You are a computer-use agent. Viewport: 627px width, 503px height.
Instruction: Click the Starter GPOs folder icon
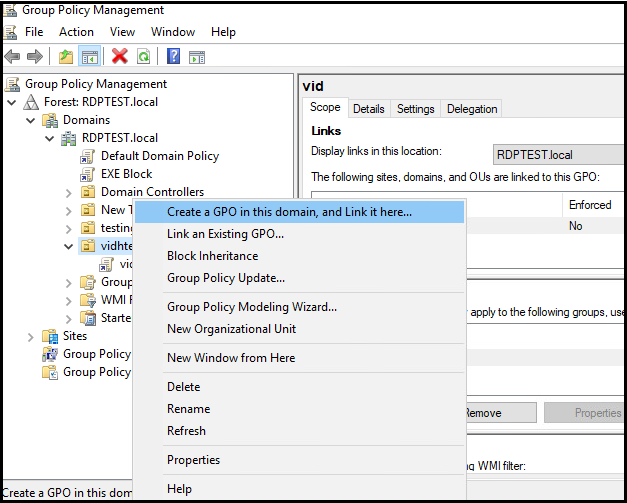(x=88, y=318)
